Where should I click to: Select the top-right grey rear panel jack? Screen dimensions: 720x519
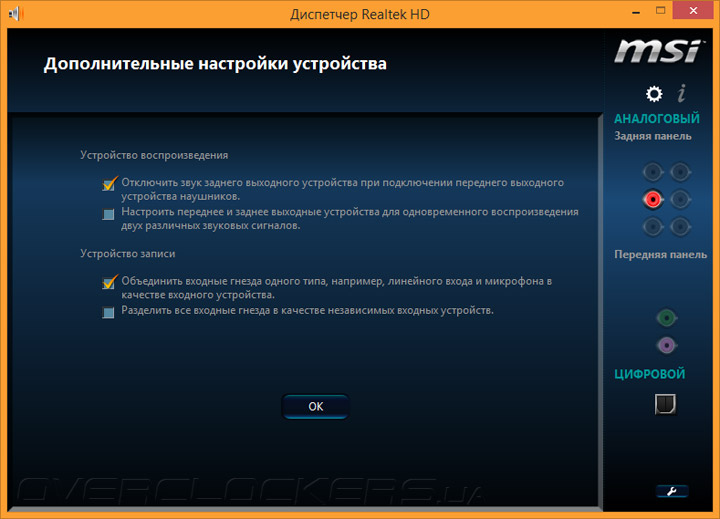(x=680, y=172)
